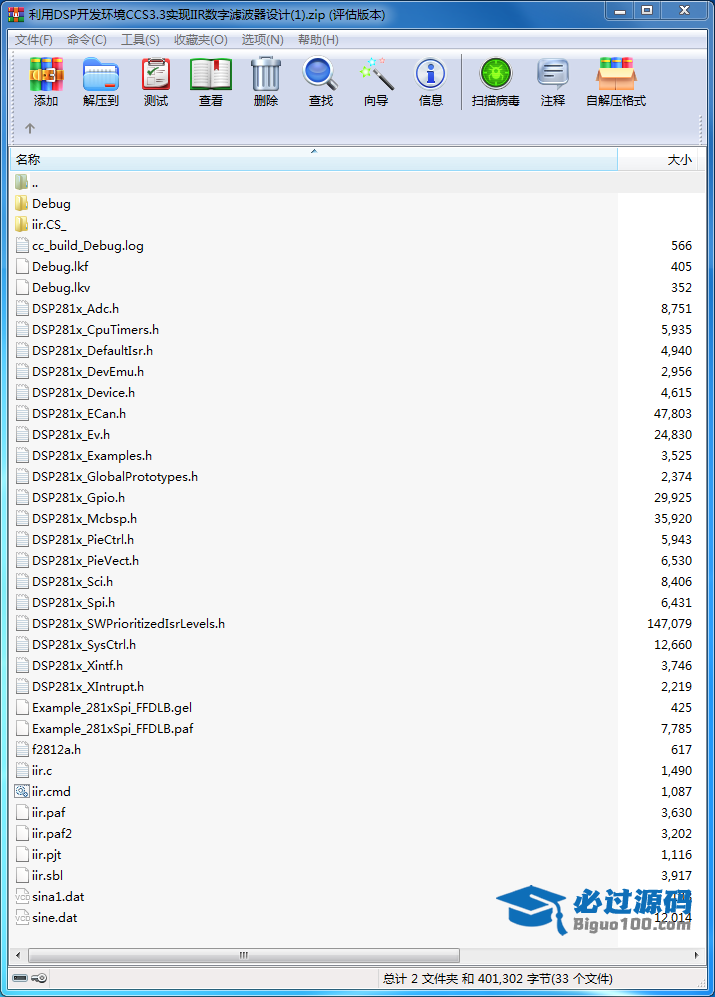Viewport: 715px width, 997px height.
Task: Click the 添加 (Add) toolbar icon
Action: pyautogui.click(x=46, y=75)
